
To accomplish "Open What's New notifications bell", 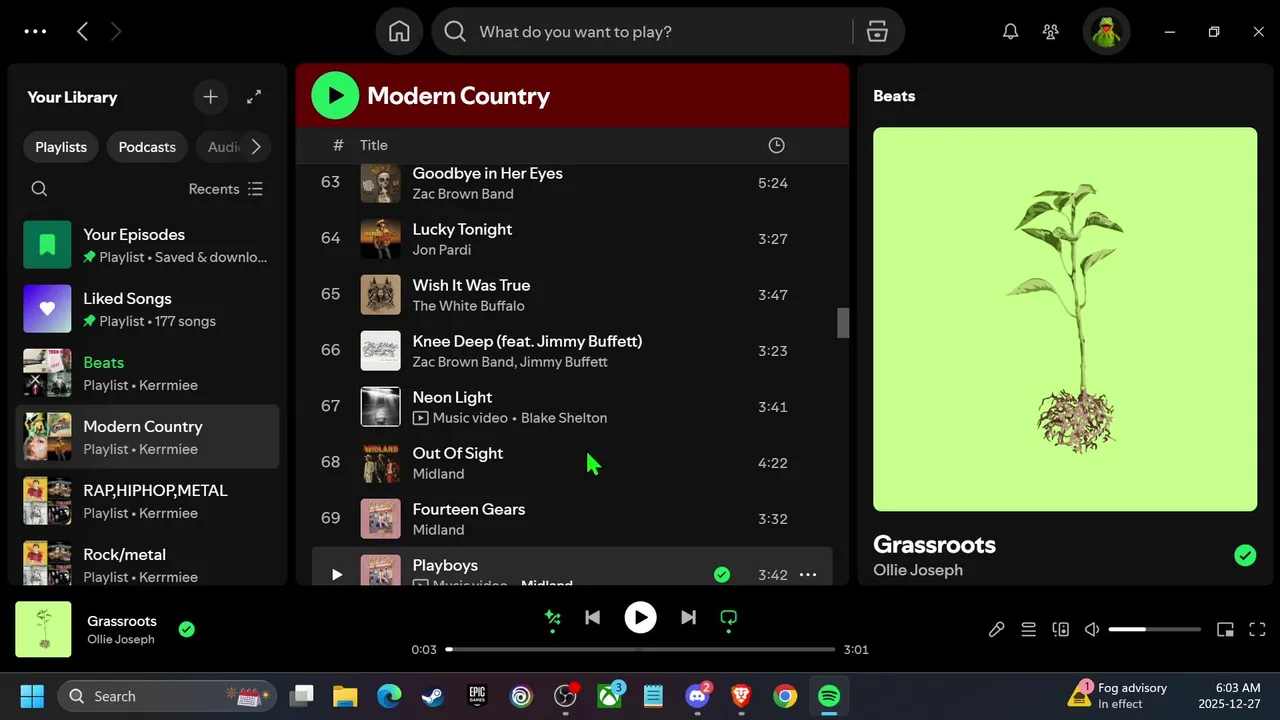I will (x=1011, y=32).
